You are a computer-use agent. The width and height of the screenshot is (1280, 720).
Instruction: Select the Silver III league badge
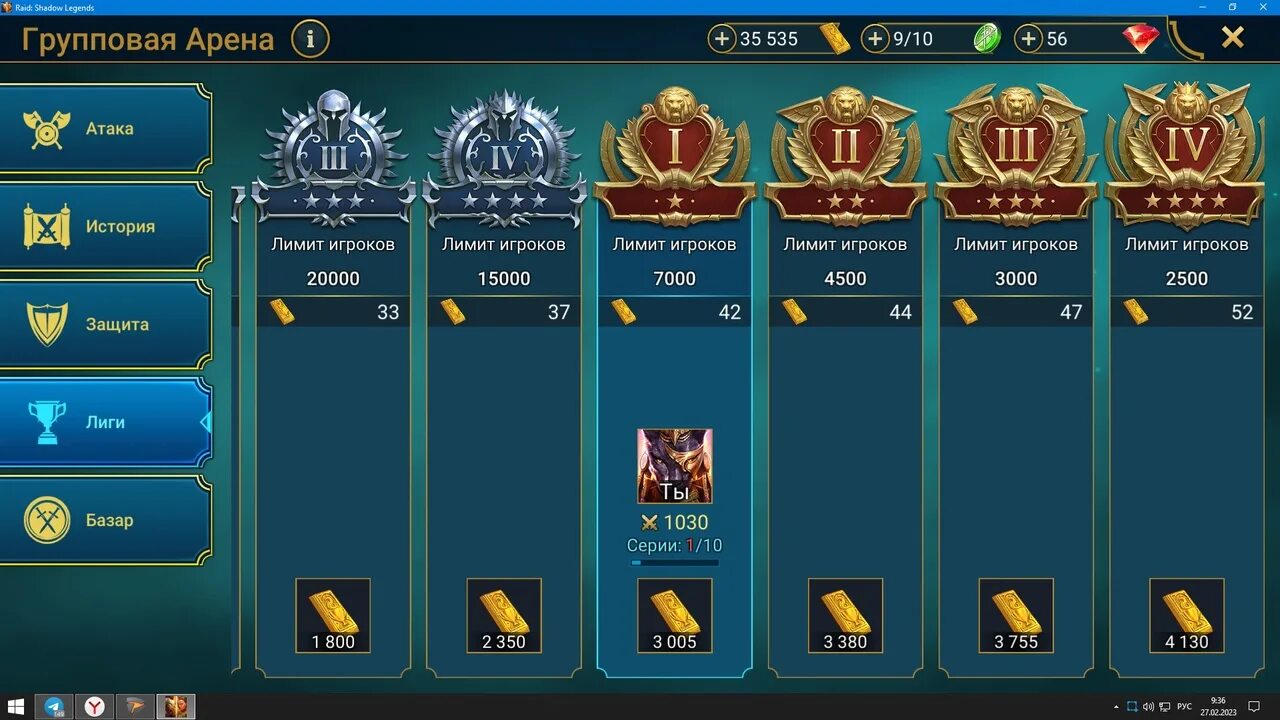333,157
